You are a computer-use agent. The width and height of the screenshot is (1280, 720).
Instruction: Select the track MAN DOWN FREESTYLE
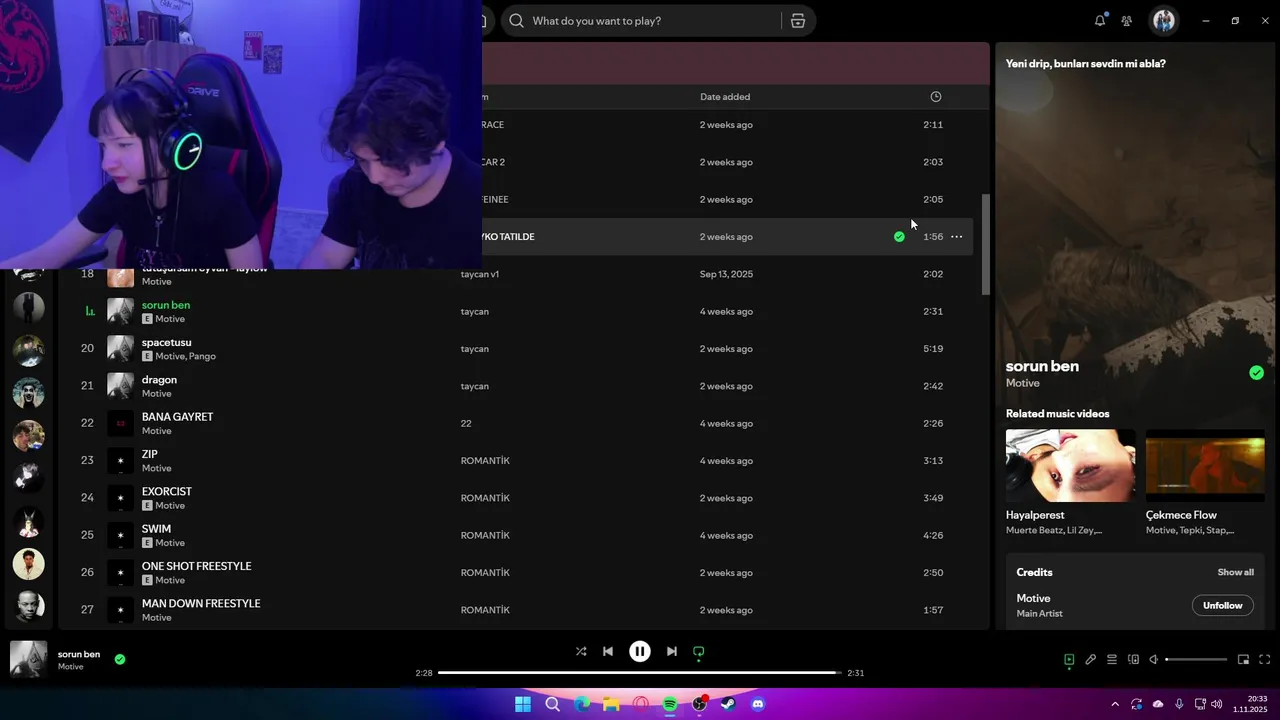[201, 603]
